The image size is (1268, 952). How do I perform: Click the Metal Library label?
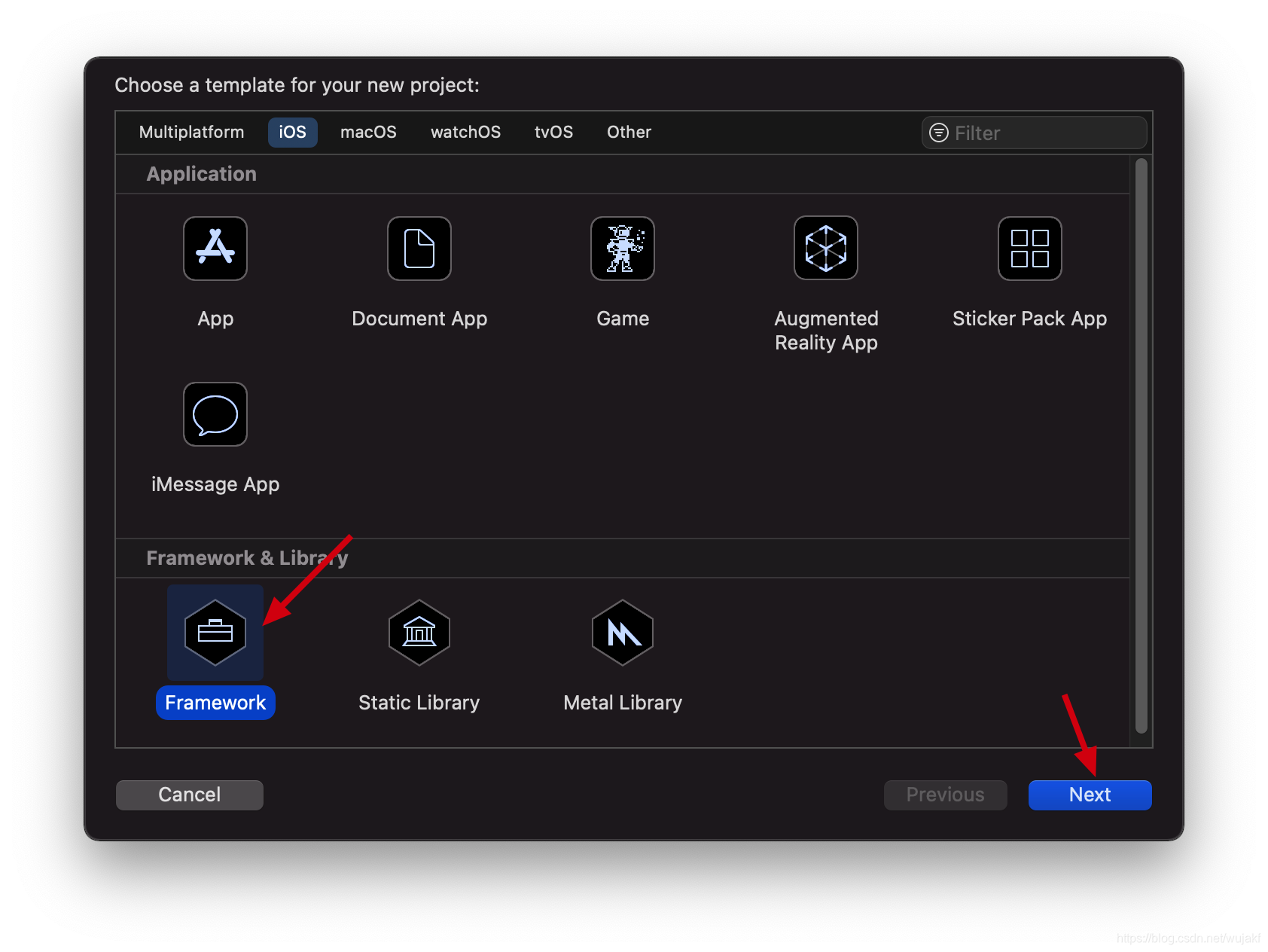[x=623, y=703]
